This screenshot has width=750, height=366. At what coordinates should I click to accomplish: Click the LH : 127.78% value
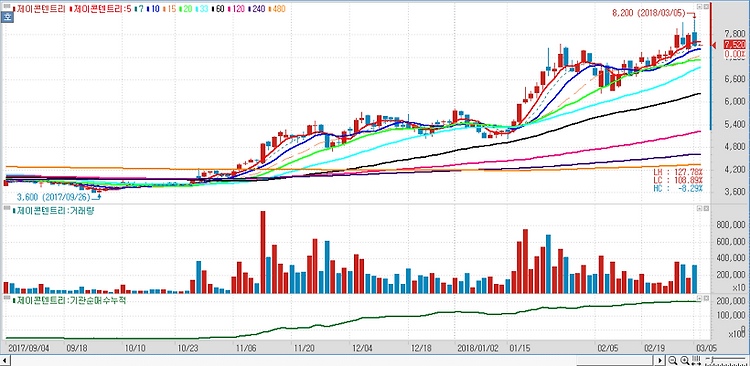[x=678, y=171]
